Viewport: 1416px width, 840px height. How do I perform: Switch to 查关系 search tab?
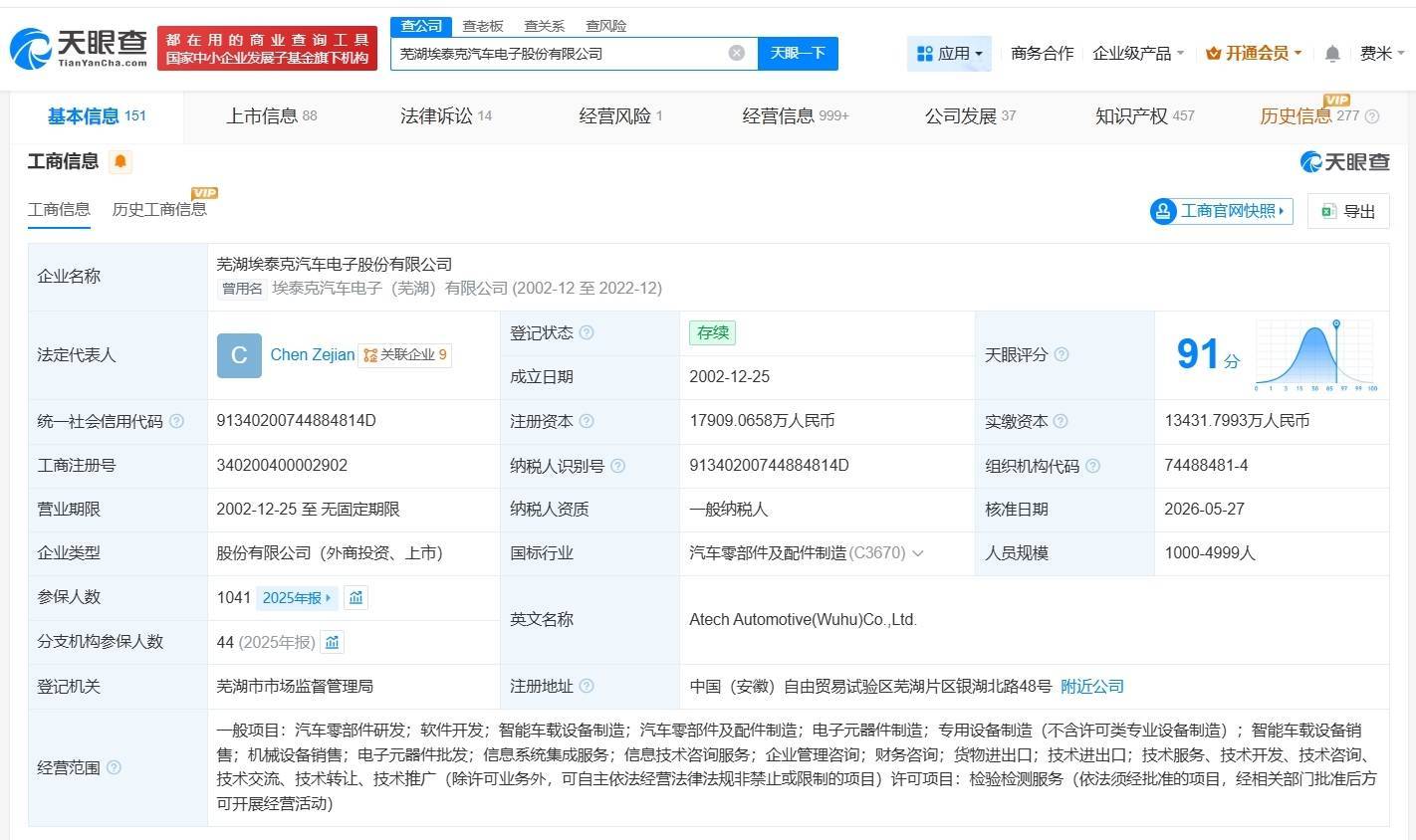click(545, 26)
